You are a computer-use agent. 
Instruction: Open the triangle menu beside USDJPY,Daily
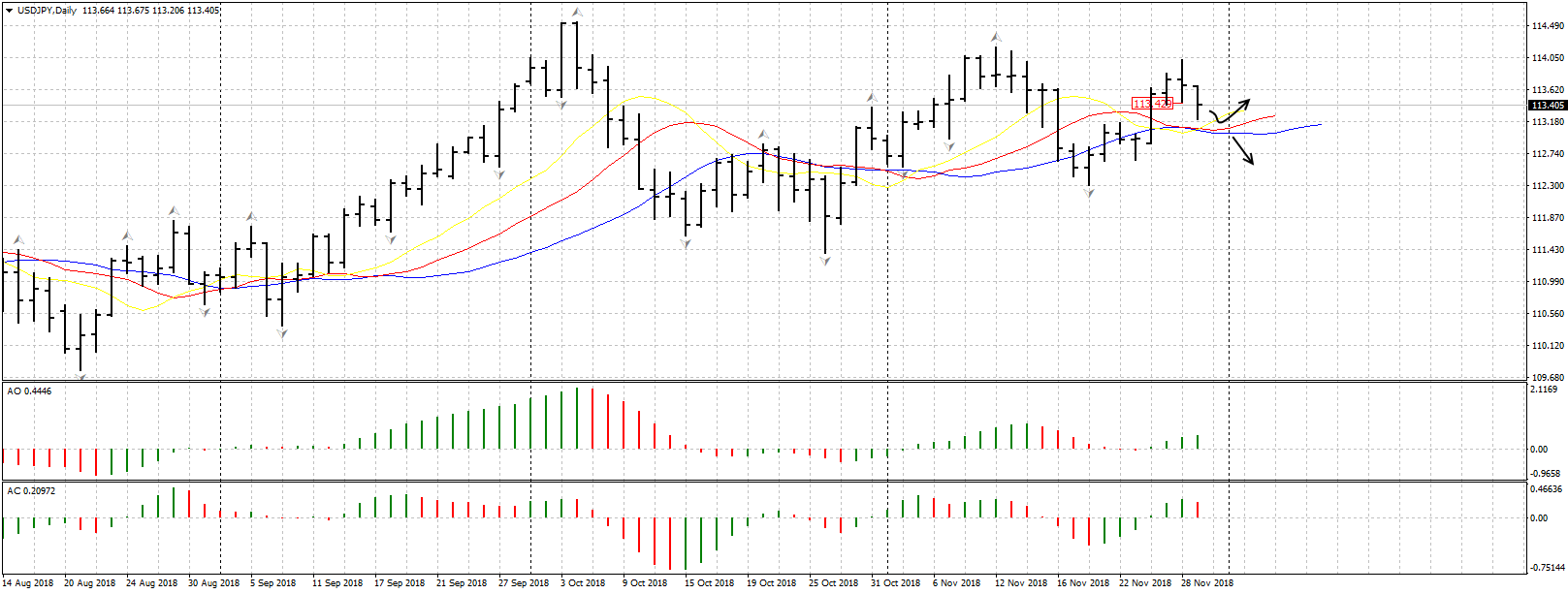9,11
